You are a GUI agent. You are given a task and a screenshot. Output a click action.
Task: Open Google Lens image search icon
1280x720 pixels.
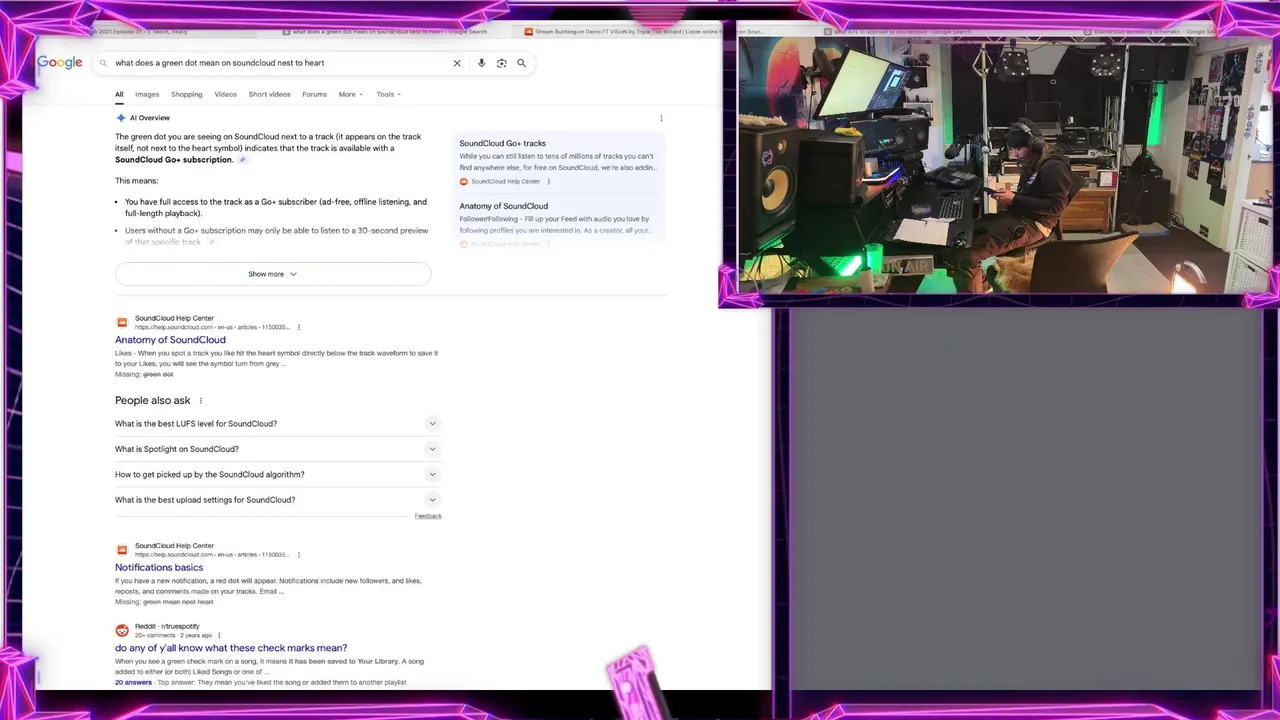(501, 63)
